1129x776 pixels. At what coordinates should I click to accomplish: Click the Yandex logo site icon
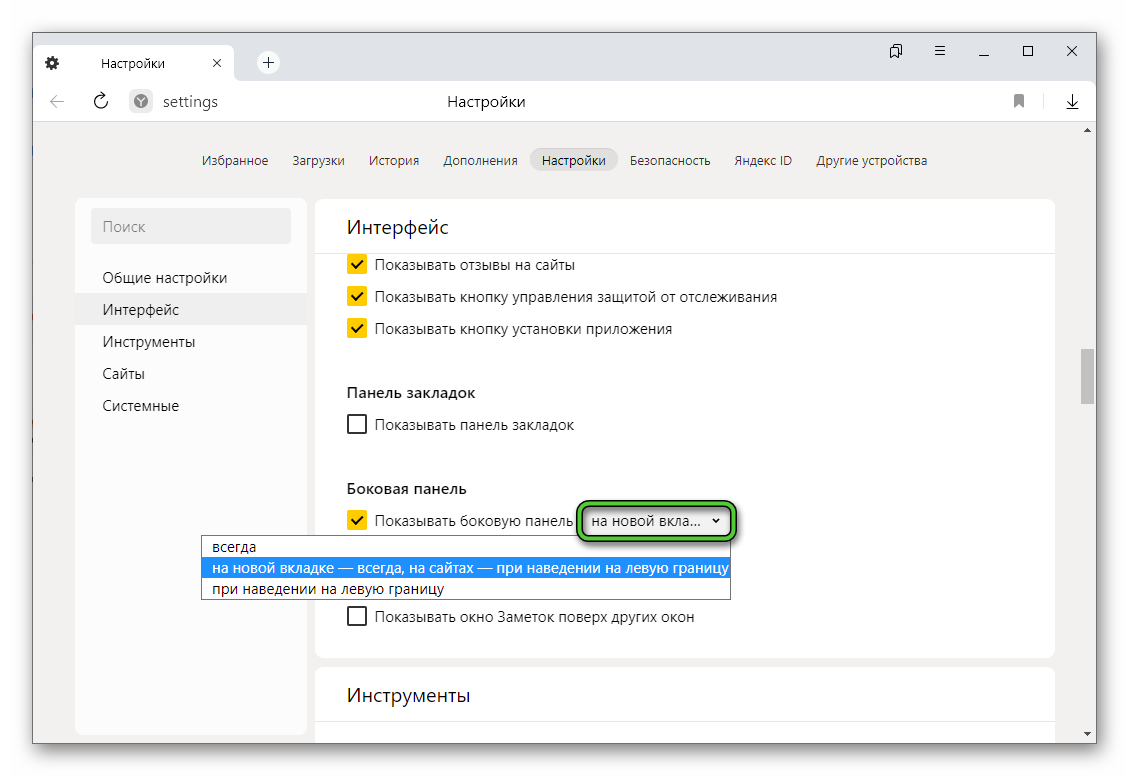coord(141,101)
